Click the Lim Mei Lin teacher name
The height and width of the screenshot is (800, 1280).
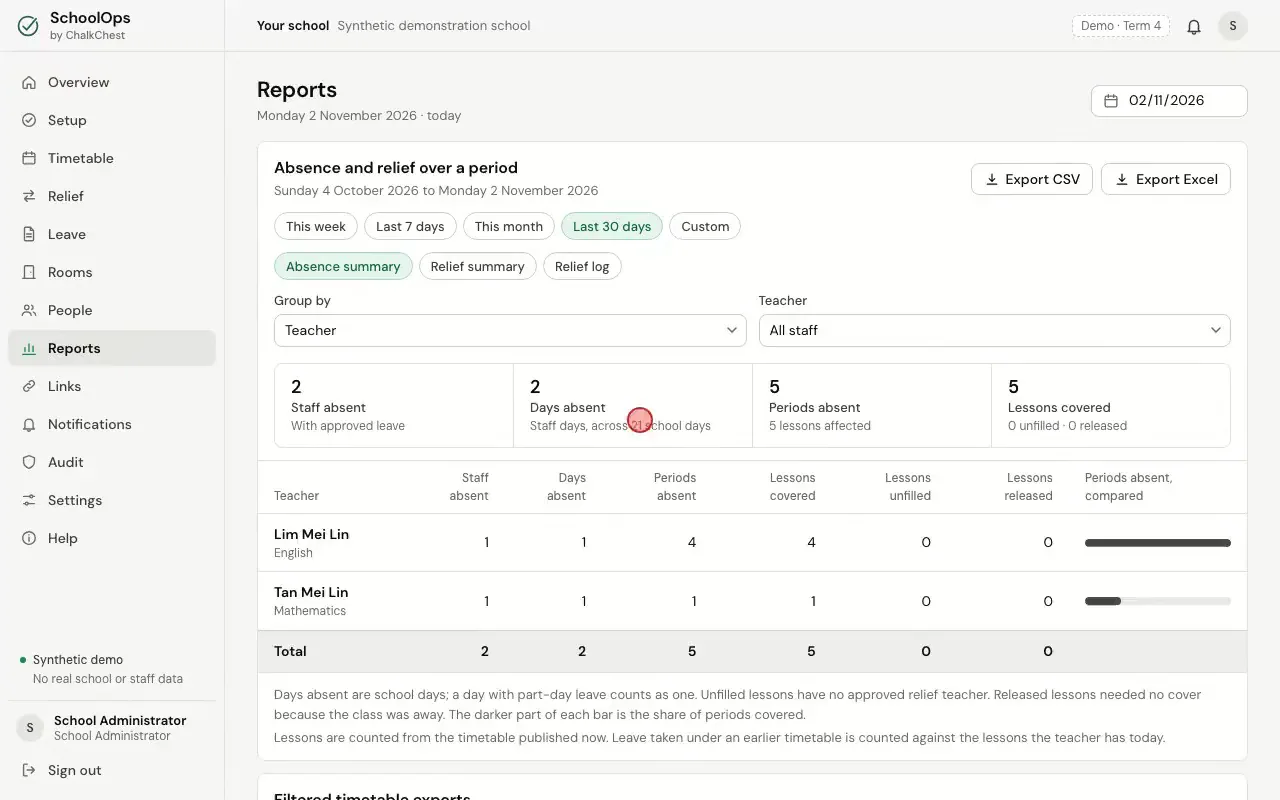311,535
